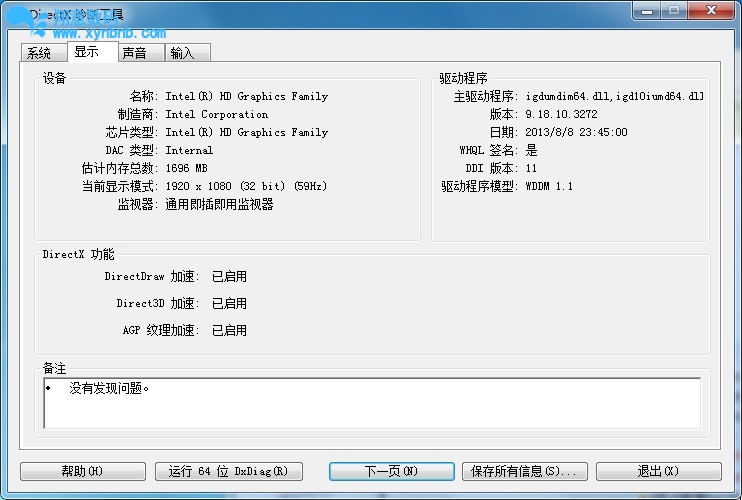
Task: Click AGP 纹理加速 status 已启用
Action: (x=229, y=330)
